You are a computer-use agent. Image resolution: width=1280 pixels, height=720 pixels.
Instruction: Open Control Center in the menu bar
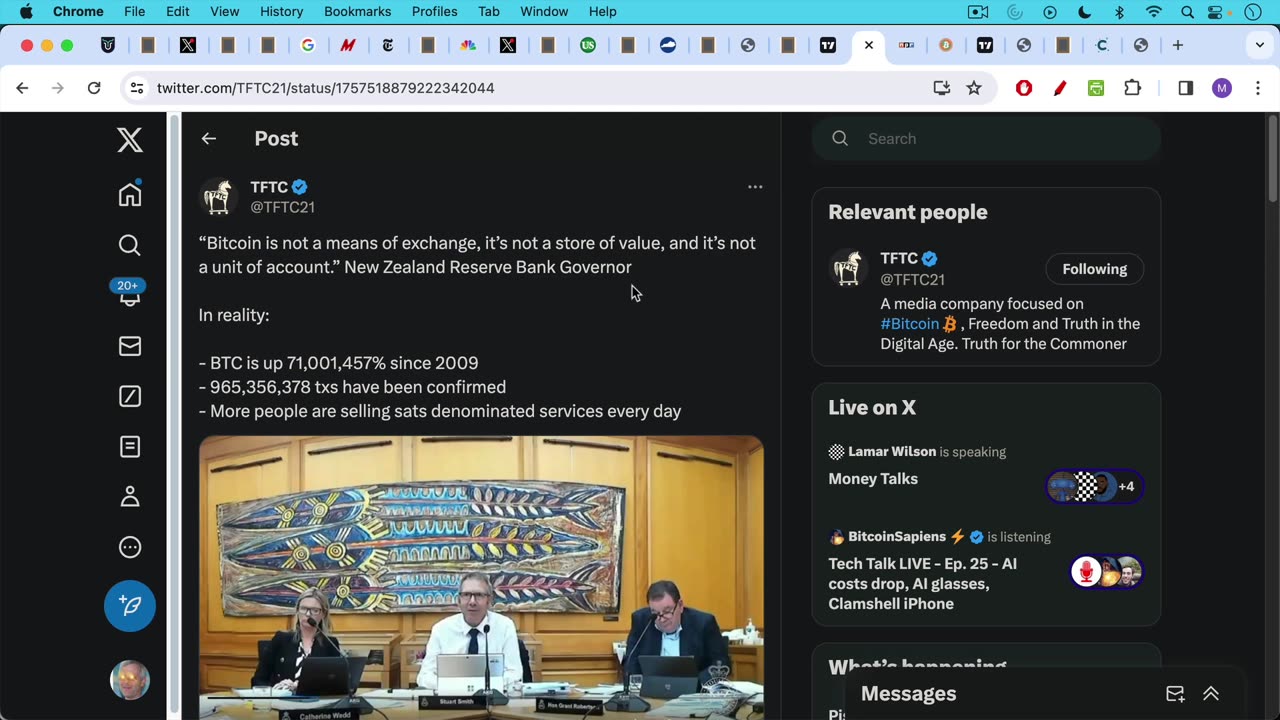pyautogui.click(x=1217, y=12)
